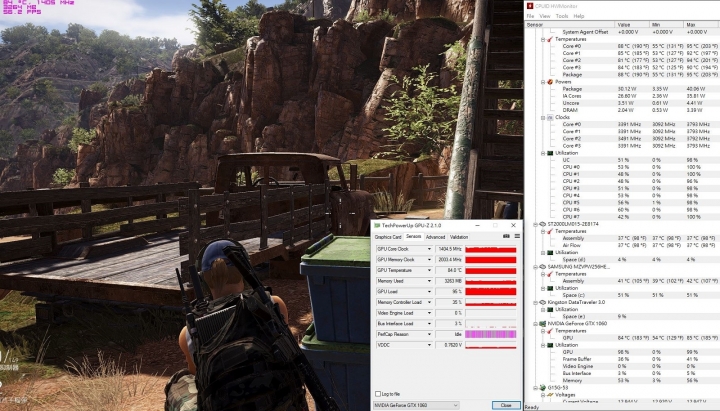Open the Validation tab in GPU-Z

pos(459,237)
